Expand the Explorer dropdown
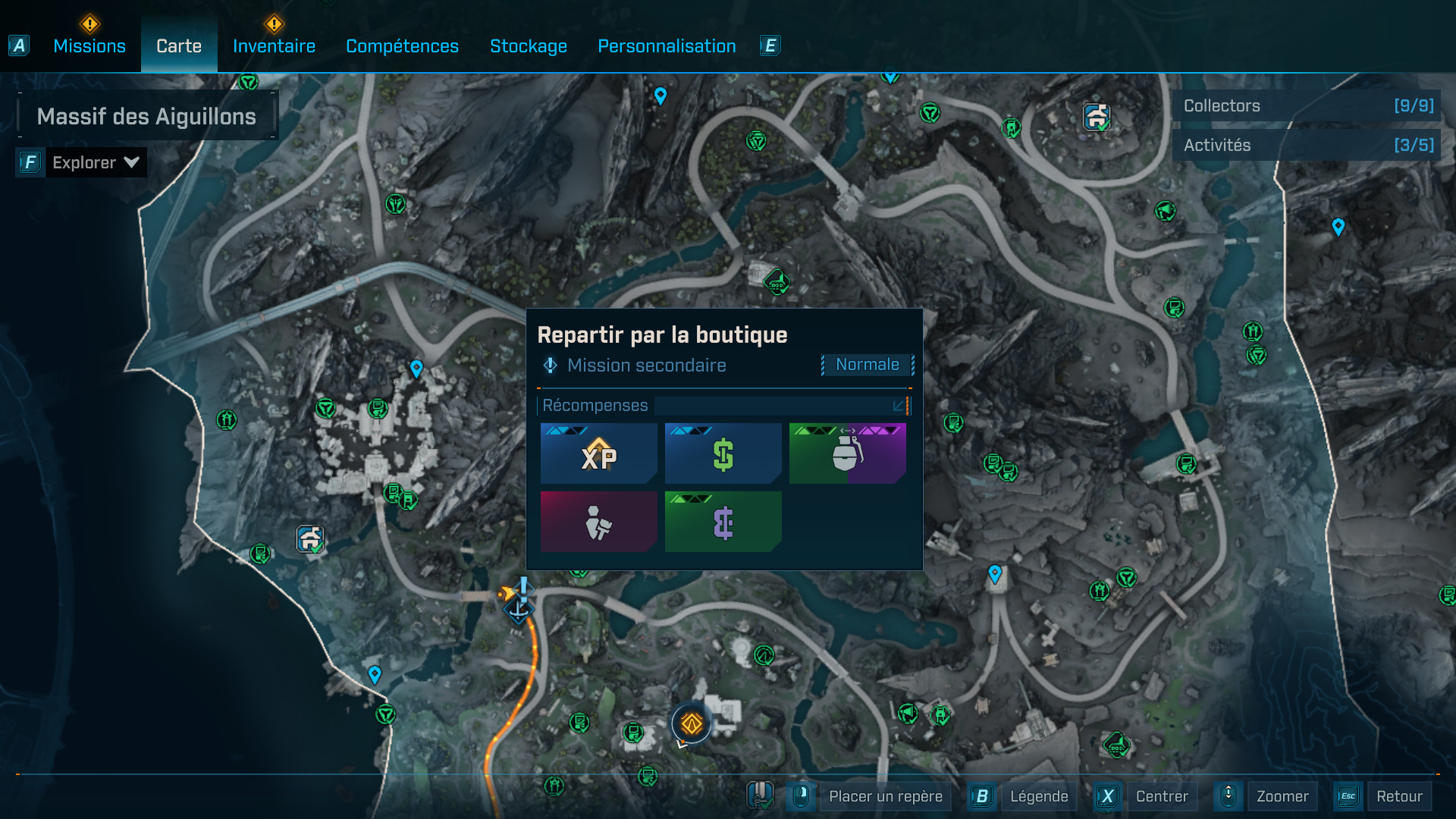The height and width of the screenshot is (819, 1456). tap(95, 162)
